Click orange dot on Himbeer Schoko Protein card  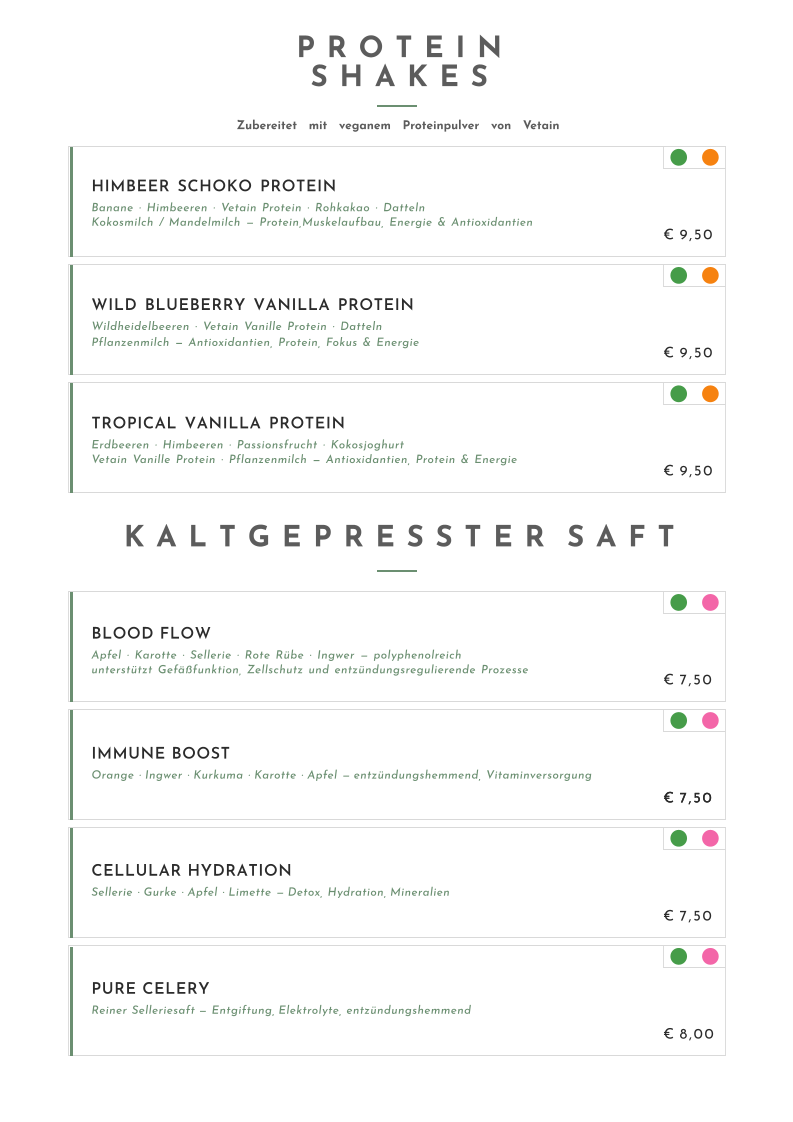coord(710,157)
